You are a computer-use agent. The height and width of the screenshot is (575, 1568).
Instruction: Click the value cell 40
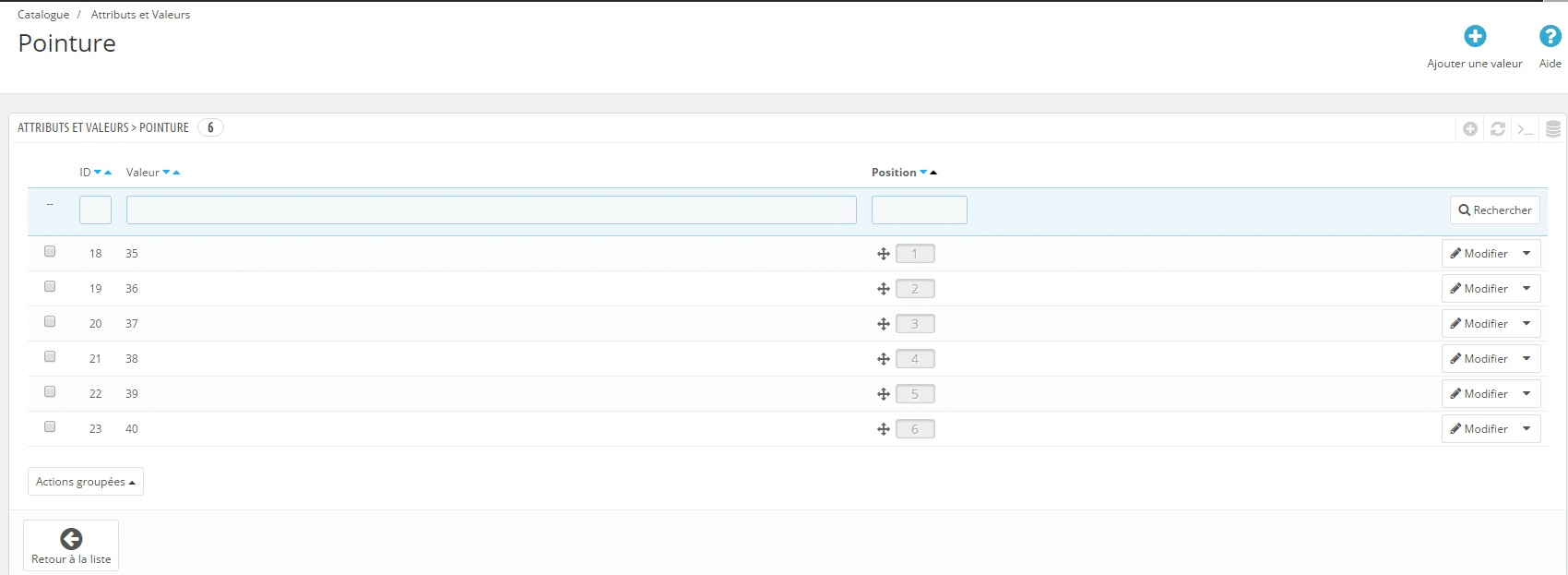point(132,429)
